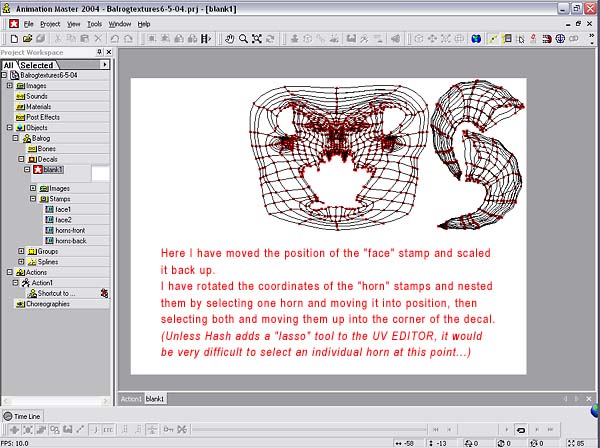The height and width of the screenshot is (448, 600).
Task: Switch to the Action1 window tab
Action: pyautogui.click(x=131, y=399)
